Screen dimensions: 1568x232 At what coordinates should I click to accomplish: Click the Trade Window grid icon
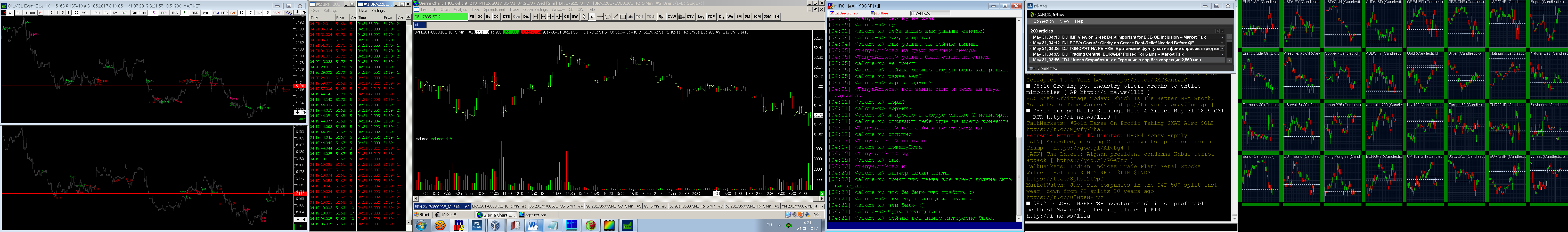[682, 16]
